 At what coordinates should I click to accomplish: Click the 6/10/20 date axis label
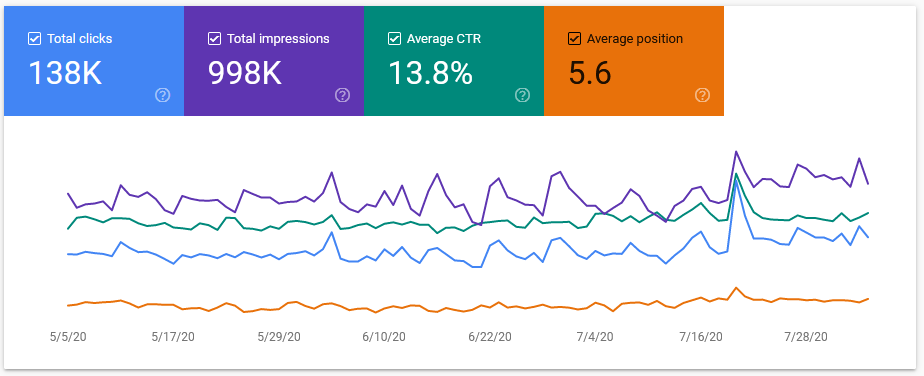coord(384,337)
